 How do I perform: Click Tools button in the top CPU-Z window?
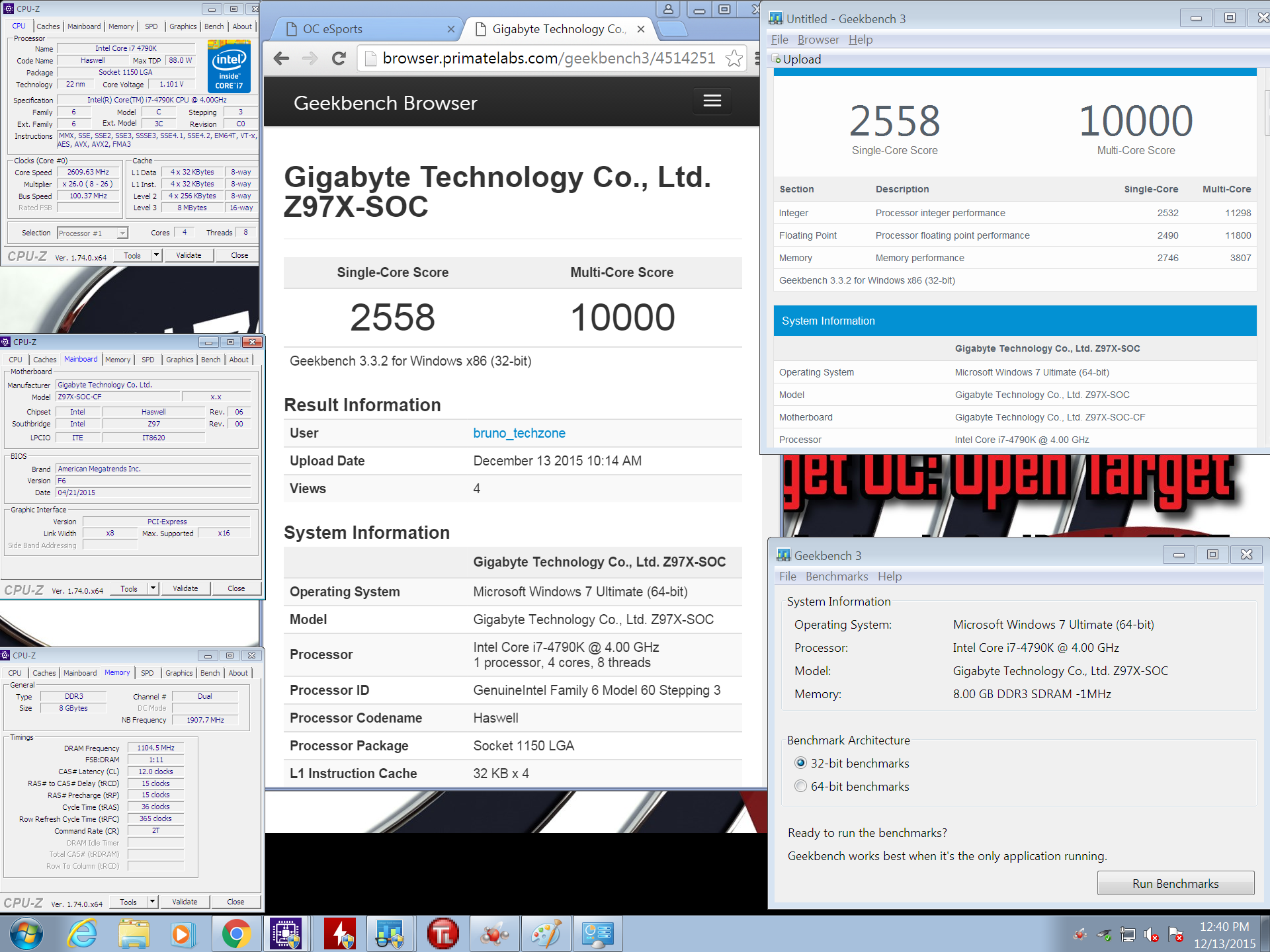coord(132,255)
